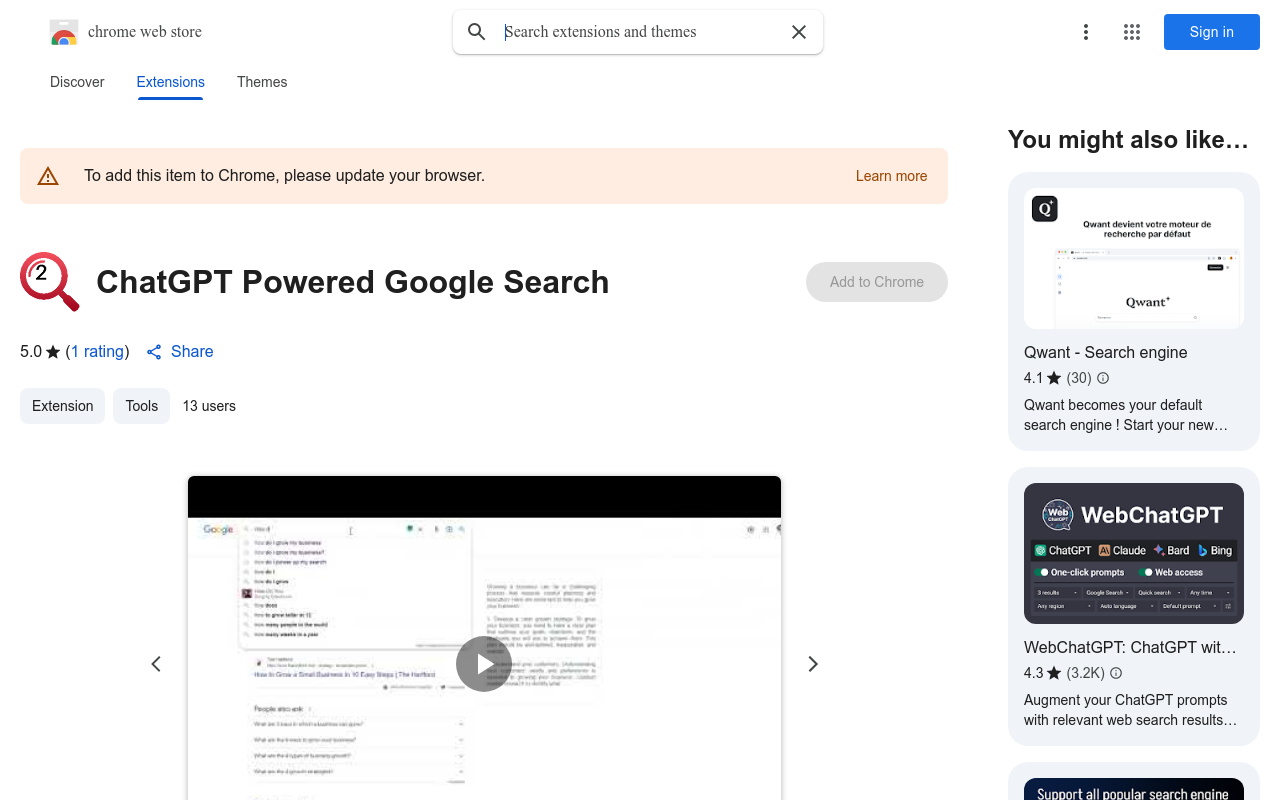Click the ChatGPT Powered Google Search logo
This screenshot has width=1280, height=800.
50,282
